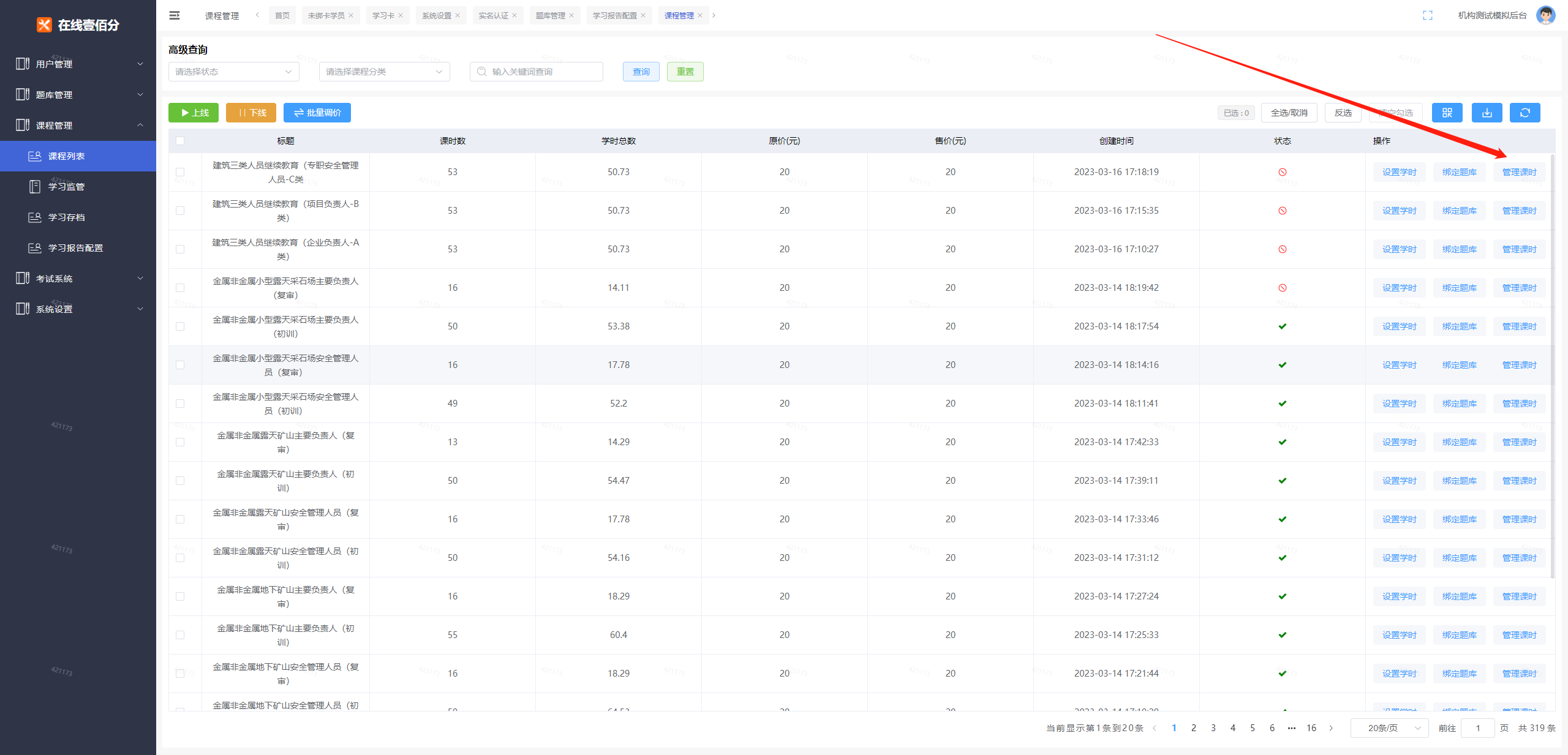Click the search magnifier icon in keyword field
The image size is (1568, 755).
tap(482, 72)
